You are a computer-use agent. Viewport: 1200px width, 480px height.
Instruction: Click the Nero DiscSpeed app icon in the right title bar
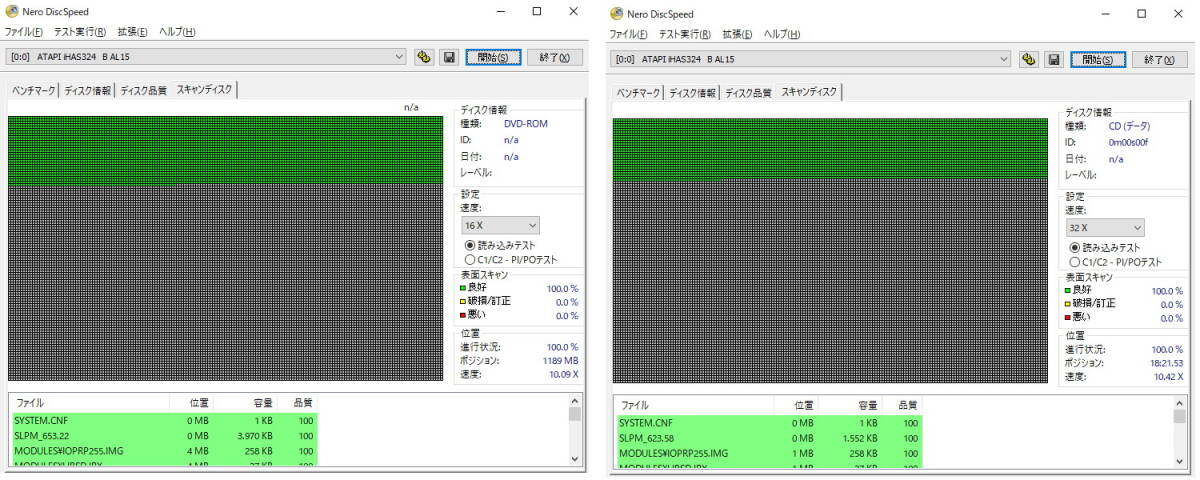click(615, 14)
